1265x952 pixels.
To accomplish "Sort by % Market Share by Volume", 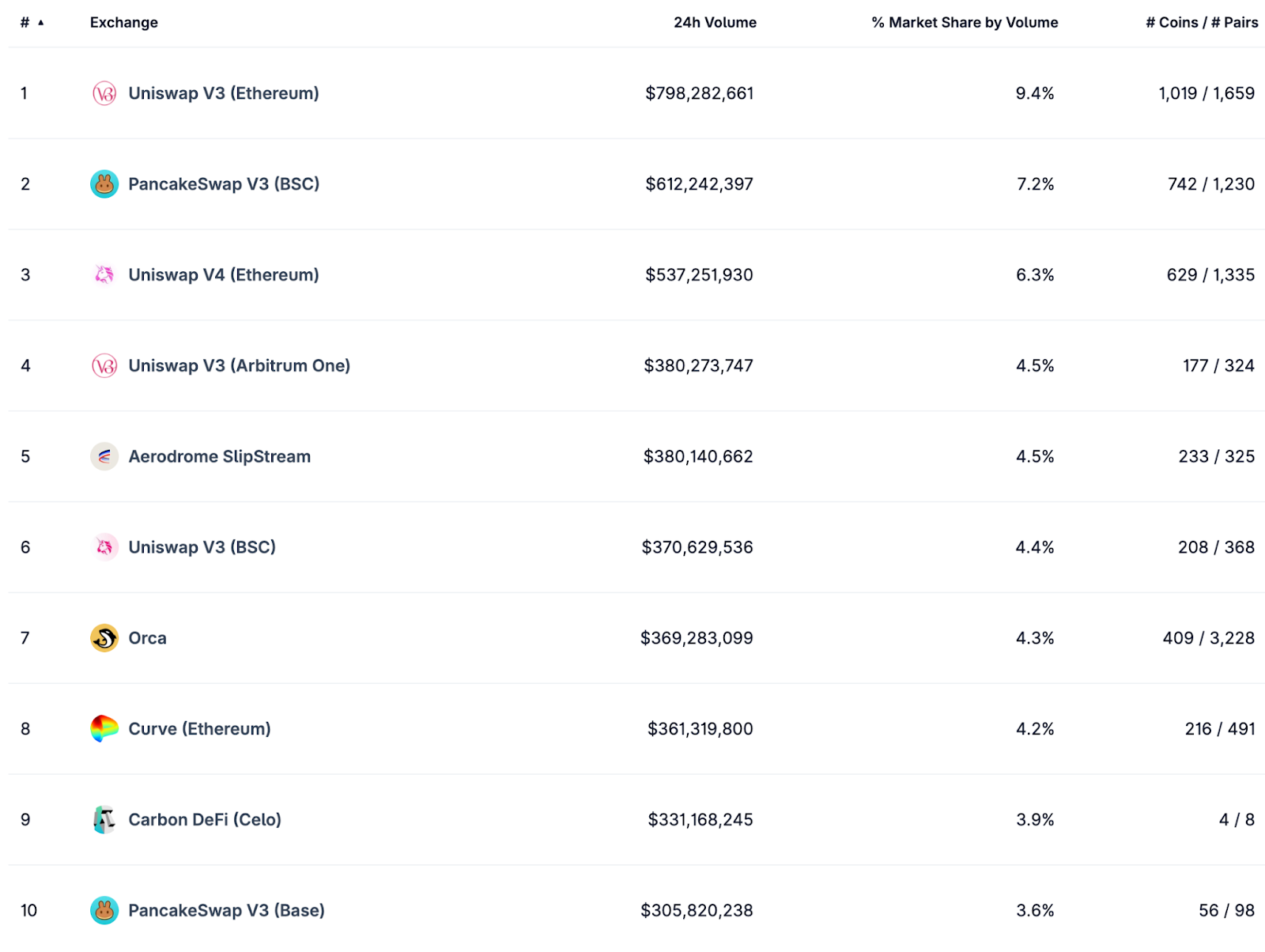I will (x=964, y=22).
